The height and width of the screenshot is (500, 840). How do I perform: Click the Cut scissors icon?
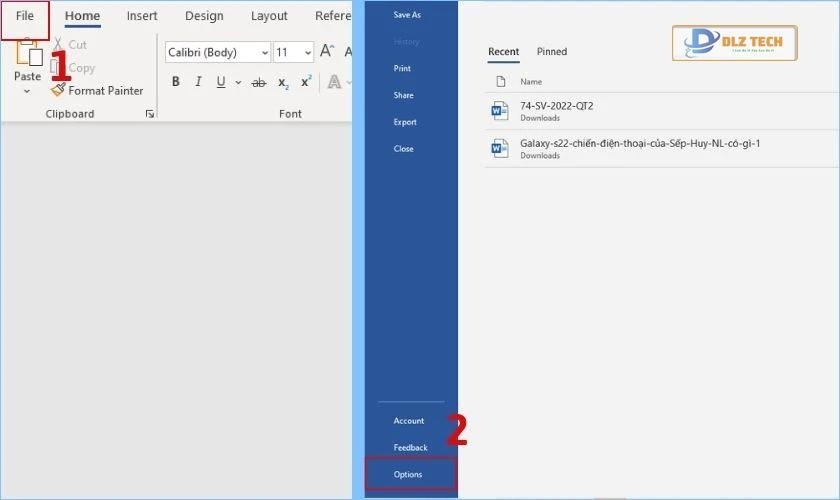(57, 44)
